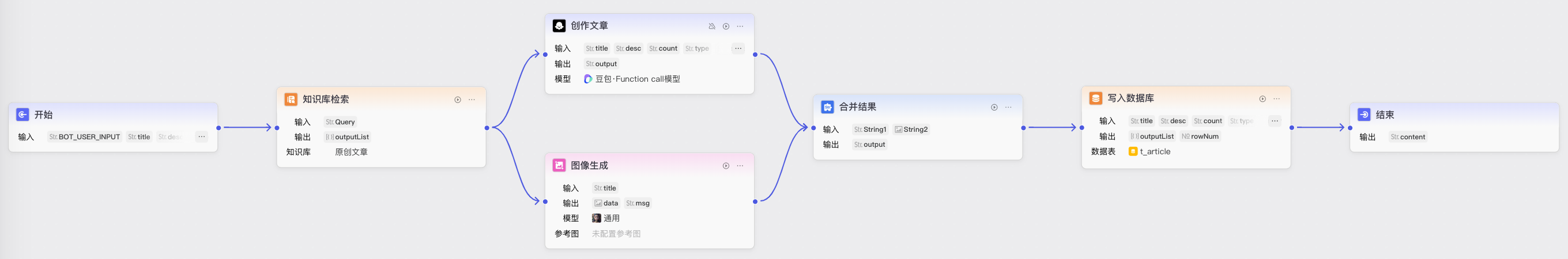1568x259 pixels.
Task: Click the 知识库检索 node's orange icon
Action: click(x=291, y=99)
